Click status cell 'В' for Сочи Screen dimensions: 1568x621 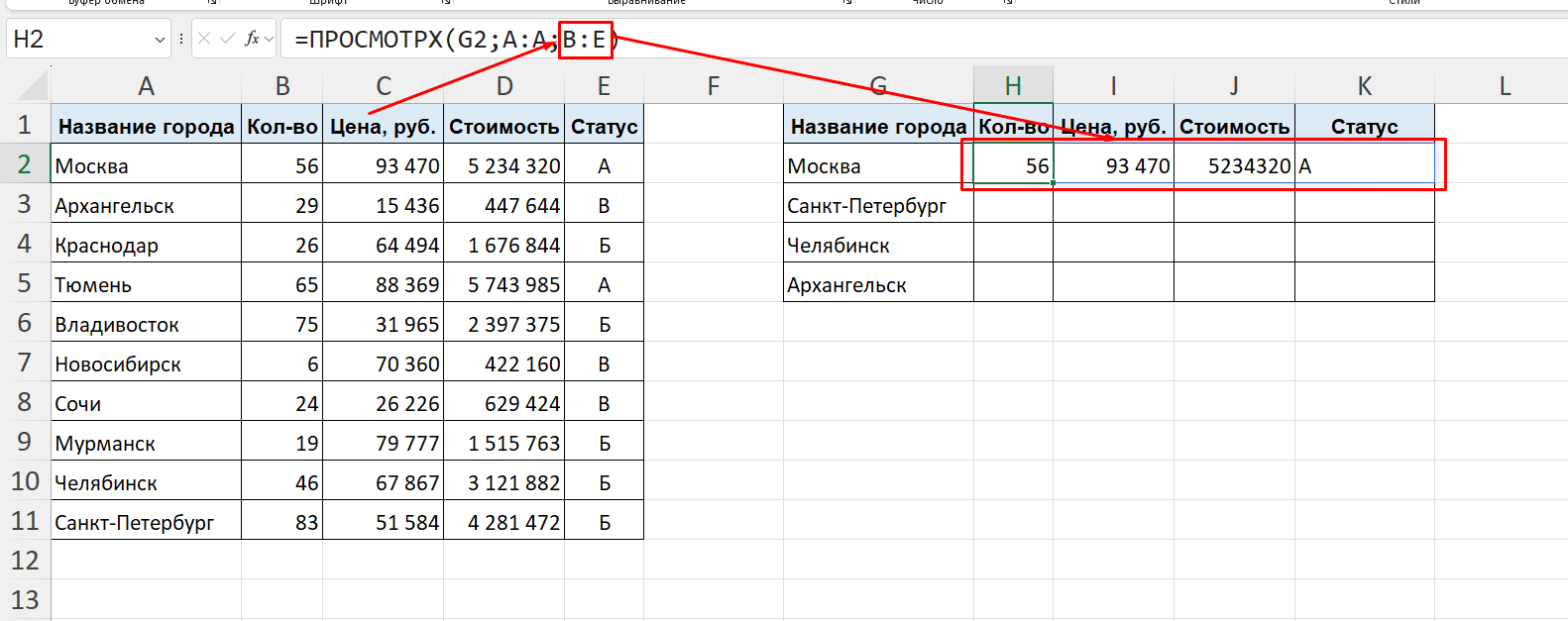[x=605, y=402]
